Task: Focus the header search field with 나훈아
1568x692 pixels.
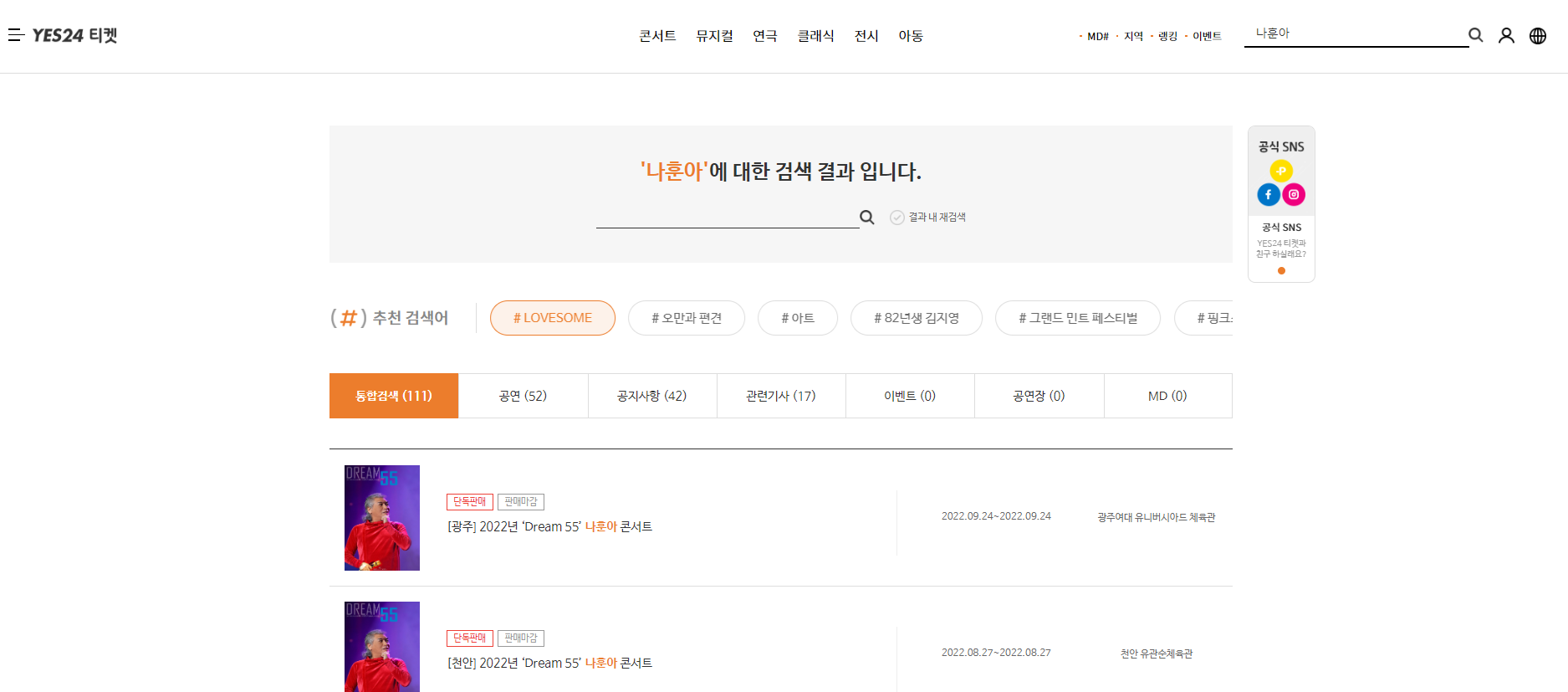Action: (1356, 33)
